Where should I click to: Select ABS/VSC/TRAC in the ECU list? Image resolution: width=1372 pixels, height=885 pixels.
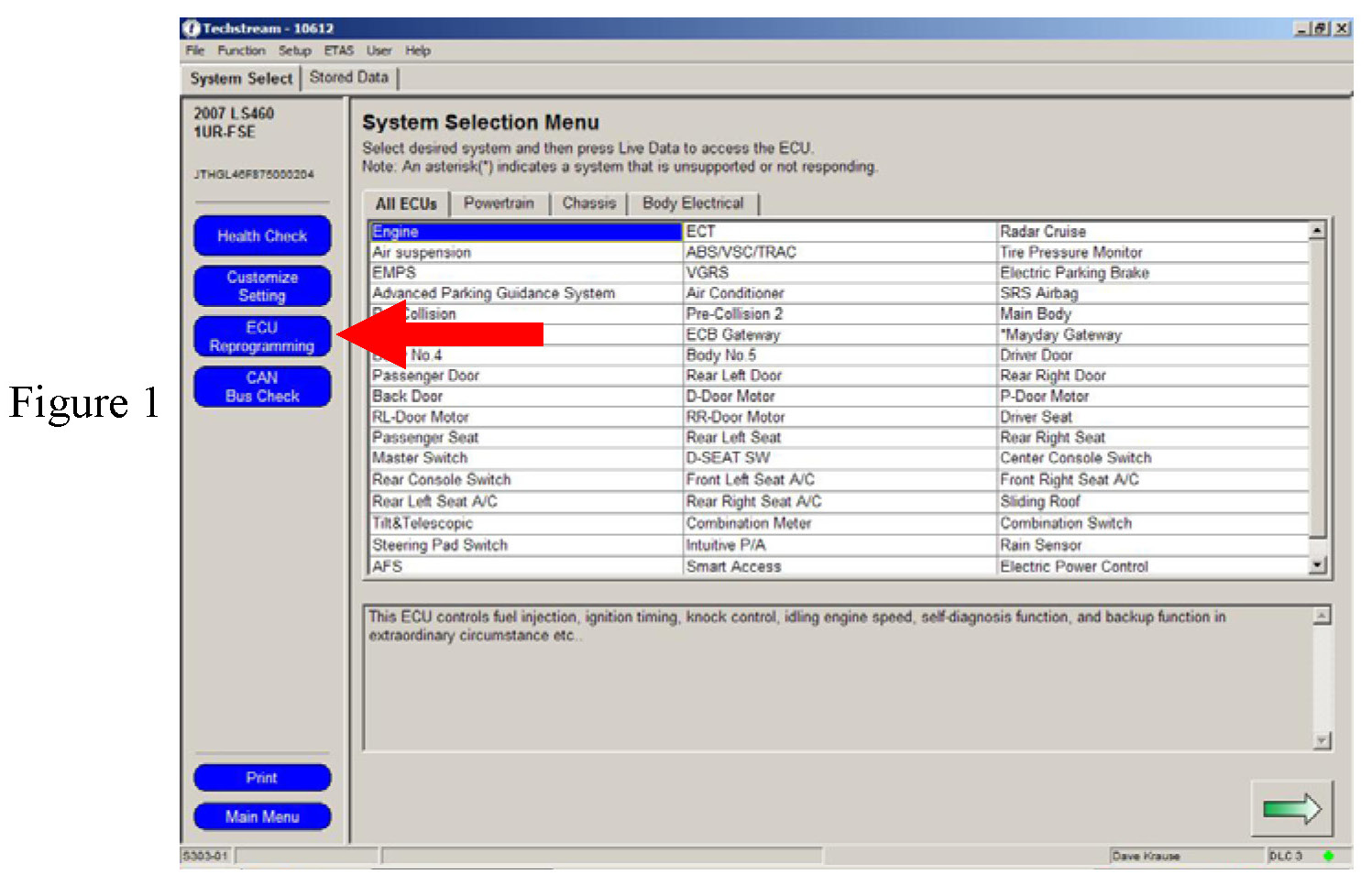pos(741,253)
